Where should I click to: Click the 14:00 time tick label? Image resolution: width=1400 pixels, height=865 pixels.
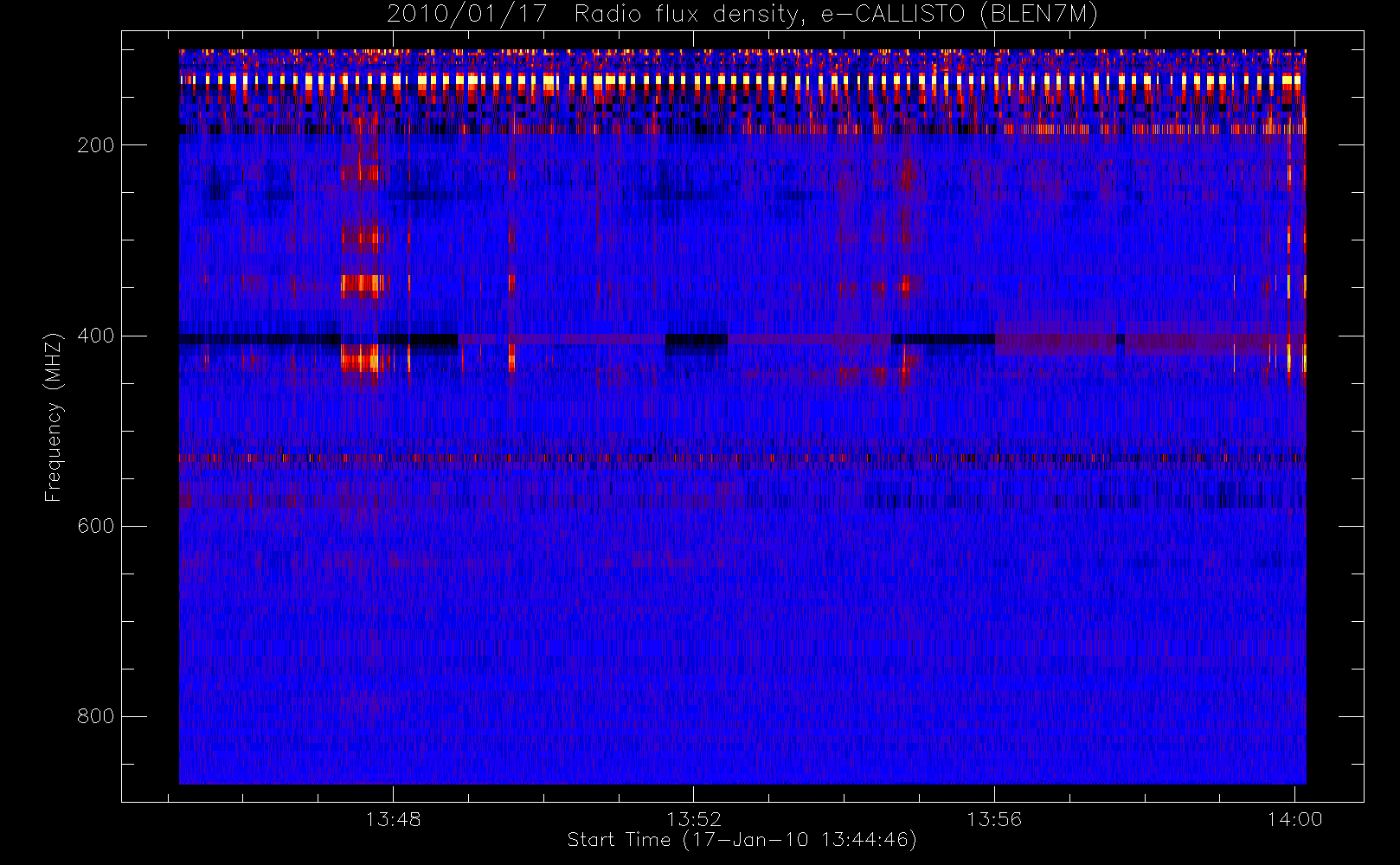(x=1294, y=819)
